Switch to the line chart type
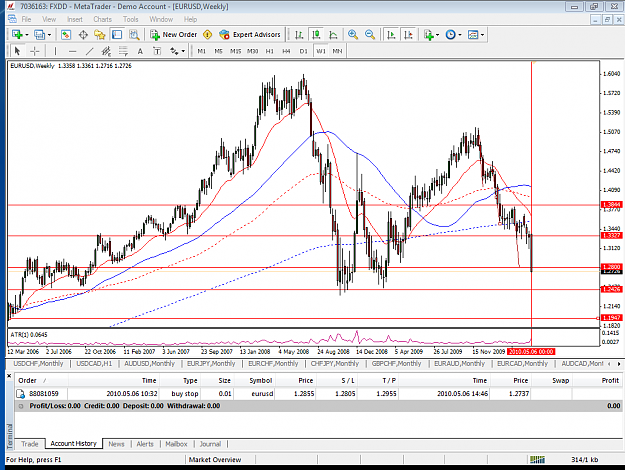Image resolution: width=625 pixels, height=470 pixels. click(x=333, y=35)
